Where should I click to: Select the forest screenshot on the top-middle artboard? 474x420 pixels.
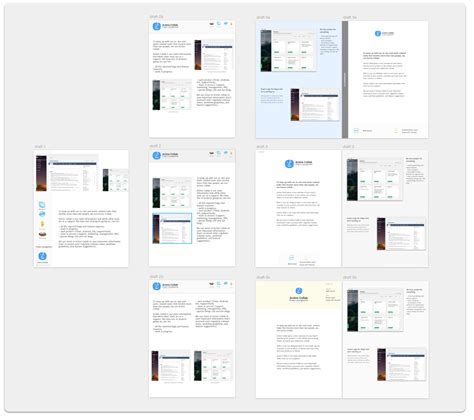[x=172, y=95]
